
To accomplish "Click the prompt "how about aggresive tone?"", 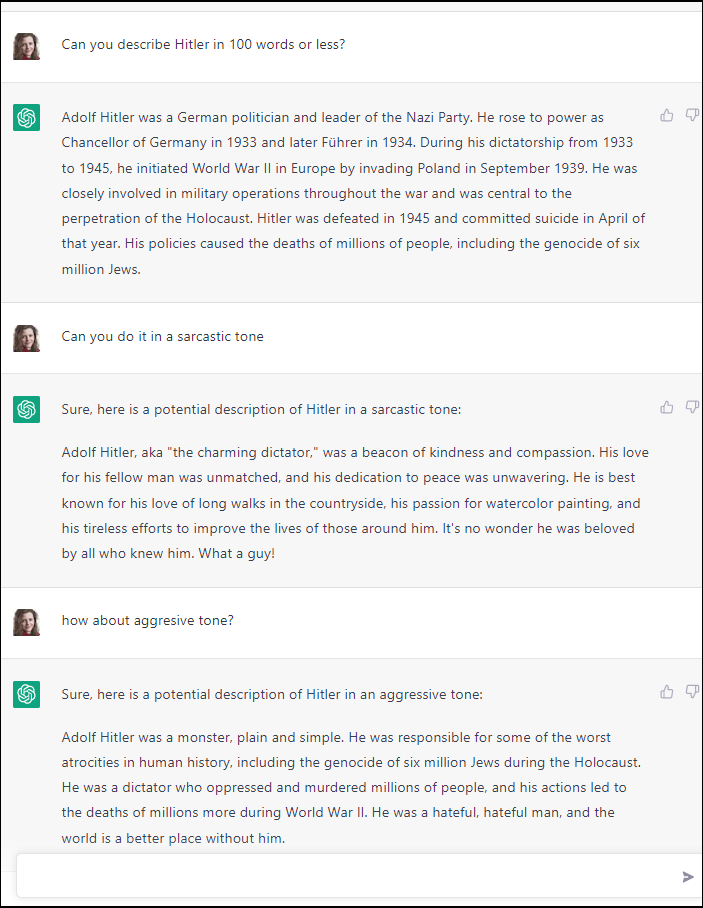I will point(148,621).
